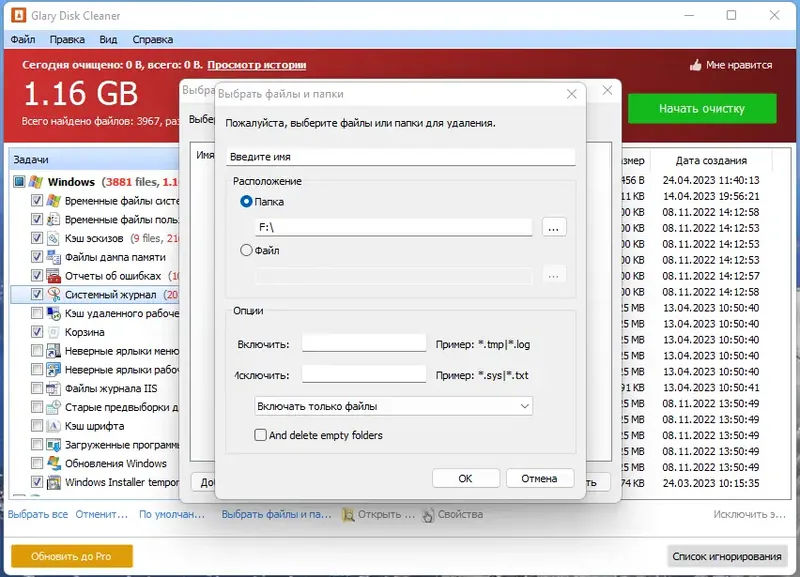Click the date cell 24.03.2023 10:15:35
Viewport: 800px width, 577px height.
[x=711, y=483]
